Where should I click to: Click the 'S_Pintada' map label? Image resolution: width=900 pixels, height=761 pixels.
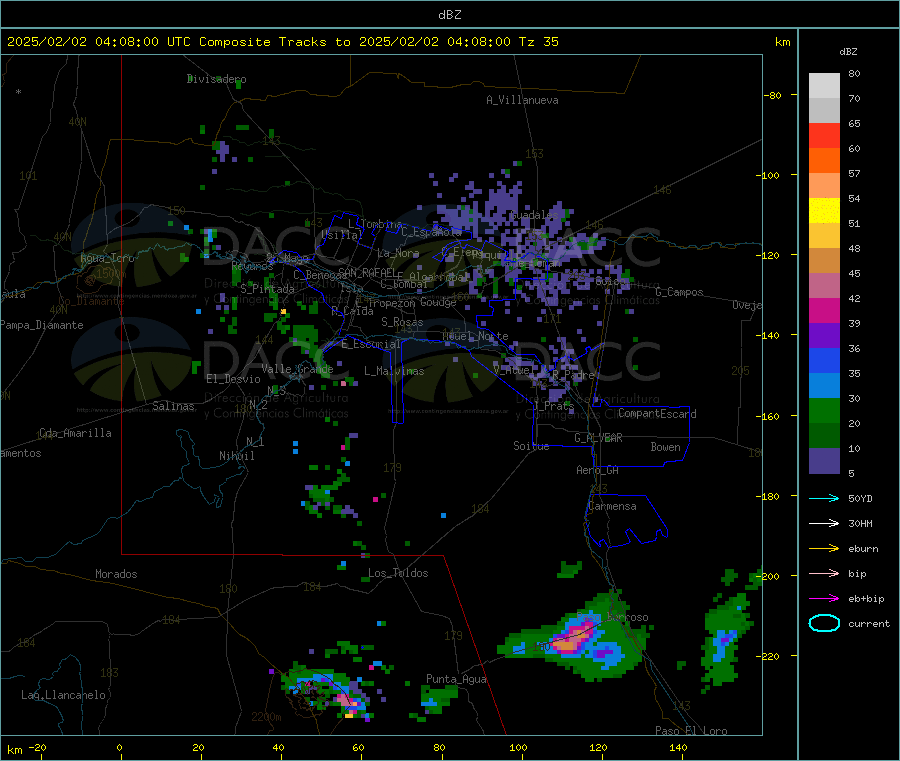tap(267, 289)
